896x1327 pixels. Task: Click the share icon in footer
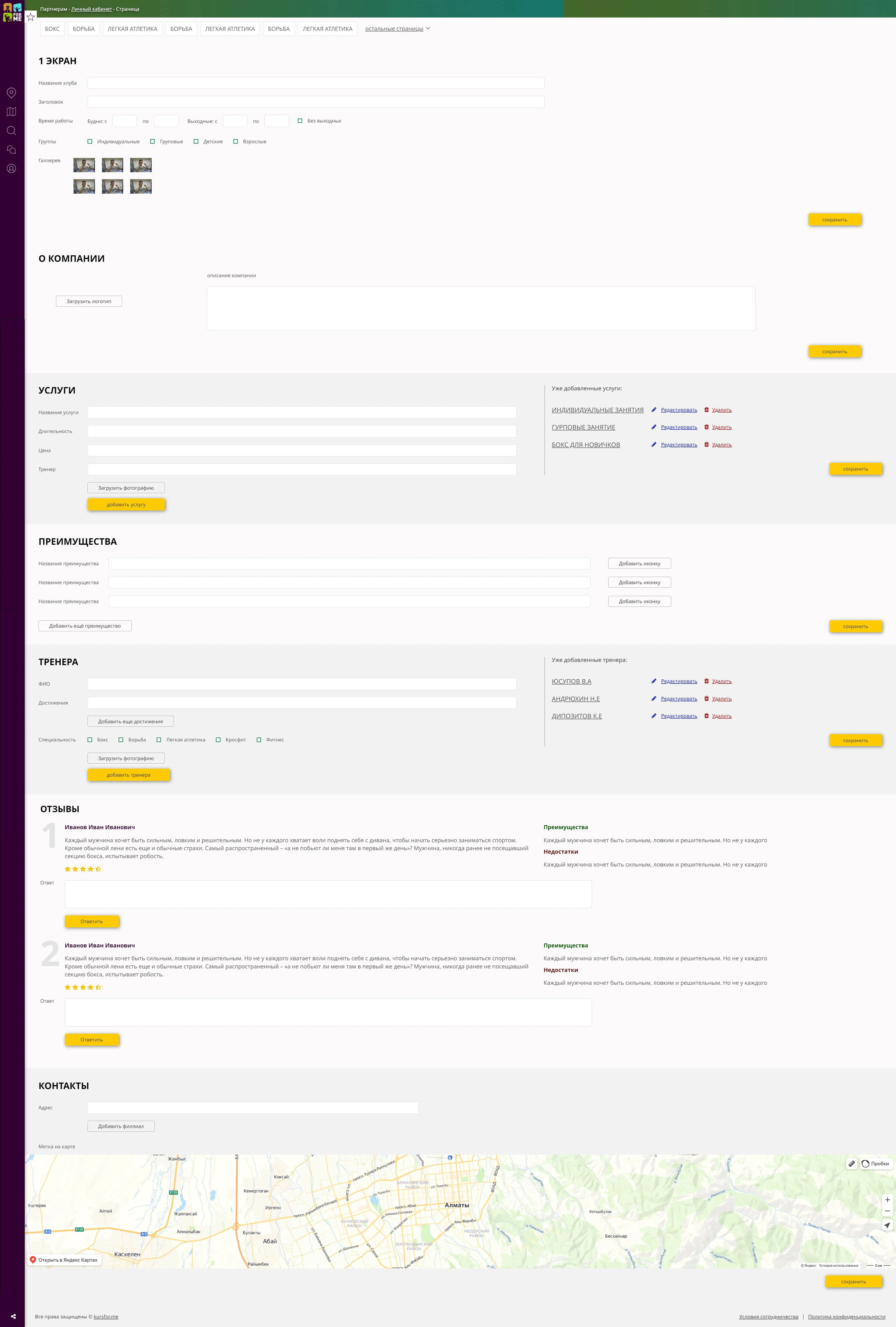click(x=13, y=1316)
